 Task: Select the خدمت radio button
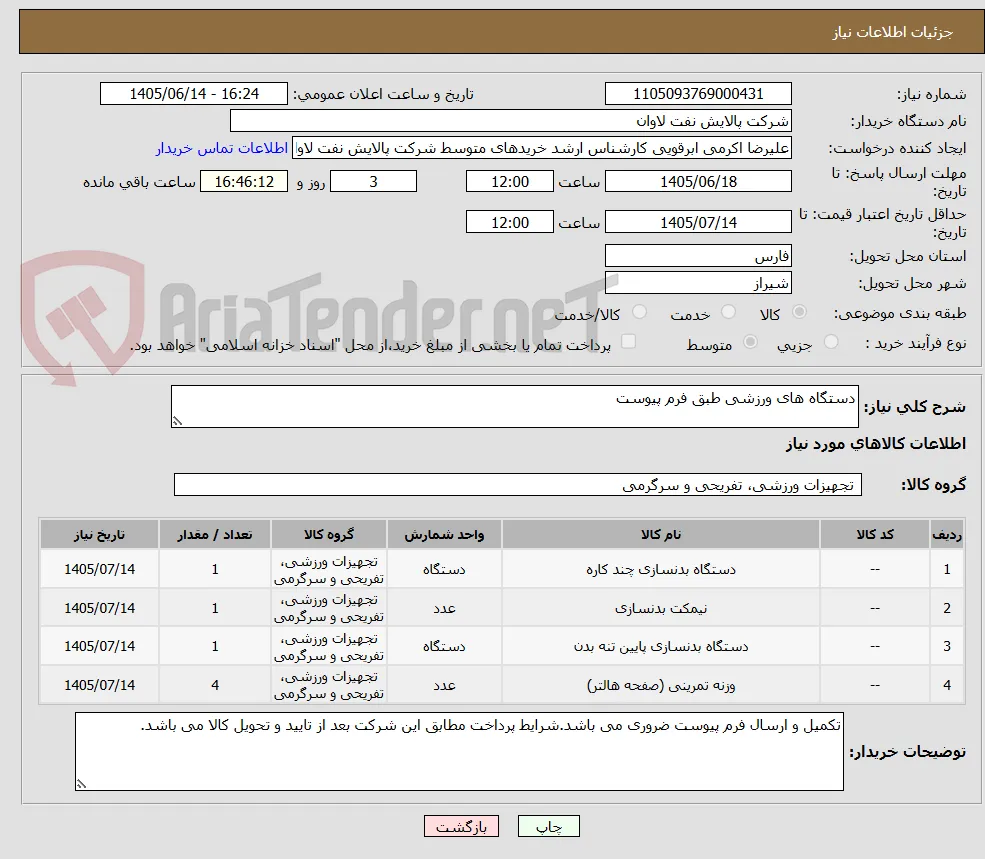click(729, 312)
